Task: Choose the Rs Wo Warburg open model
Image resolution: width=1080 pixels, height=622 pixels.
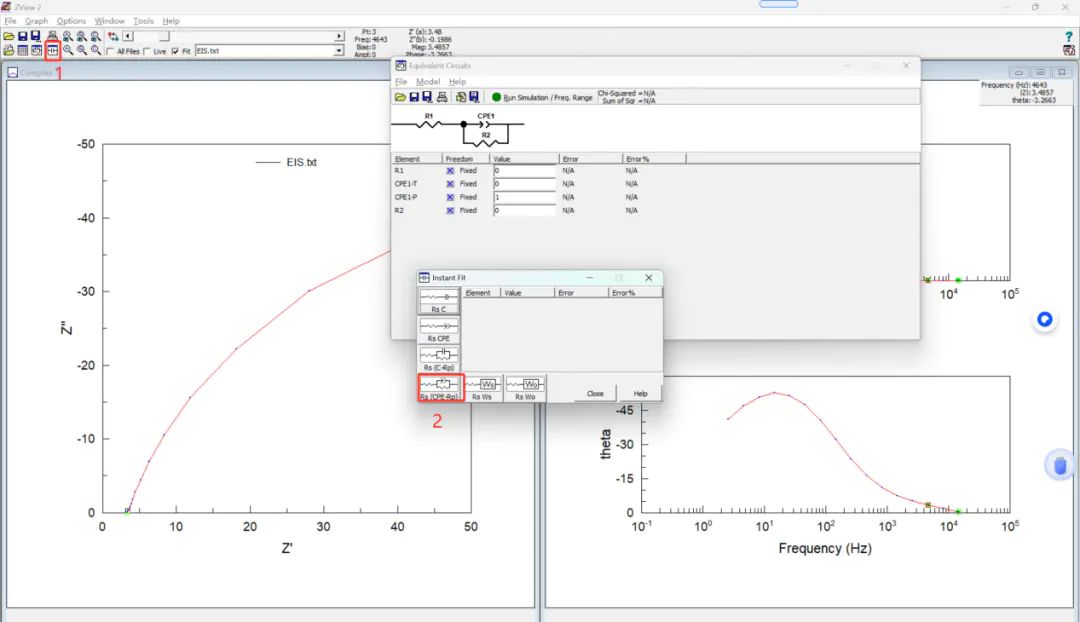Action: [x=525, y=388]
